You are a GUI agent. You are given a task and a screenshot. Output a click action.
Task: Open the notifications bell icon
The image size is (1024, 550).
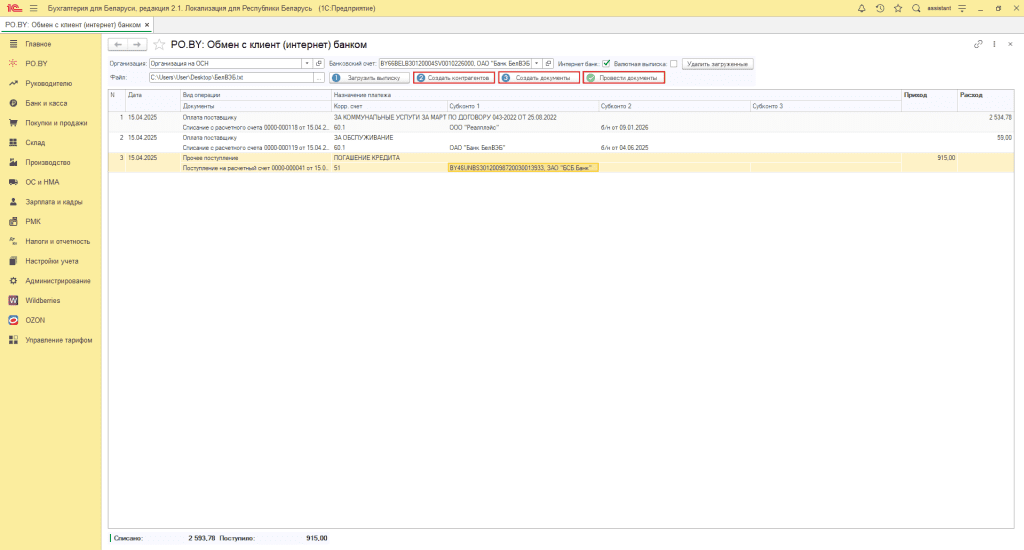tap(862, 8)
